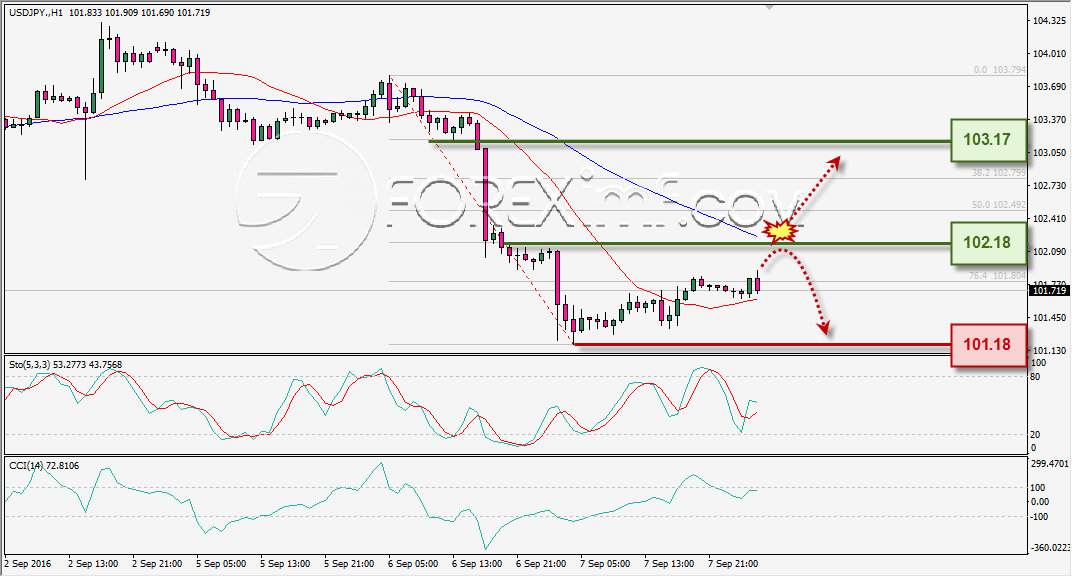The height and width of the screenshot is (577, 1072).
Task: Select the green horizontal line at 103.17
Action: point(690,142)
